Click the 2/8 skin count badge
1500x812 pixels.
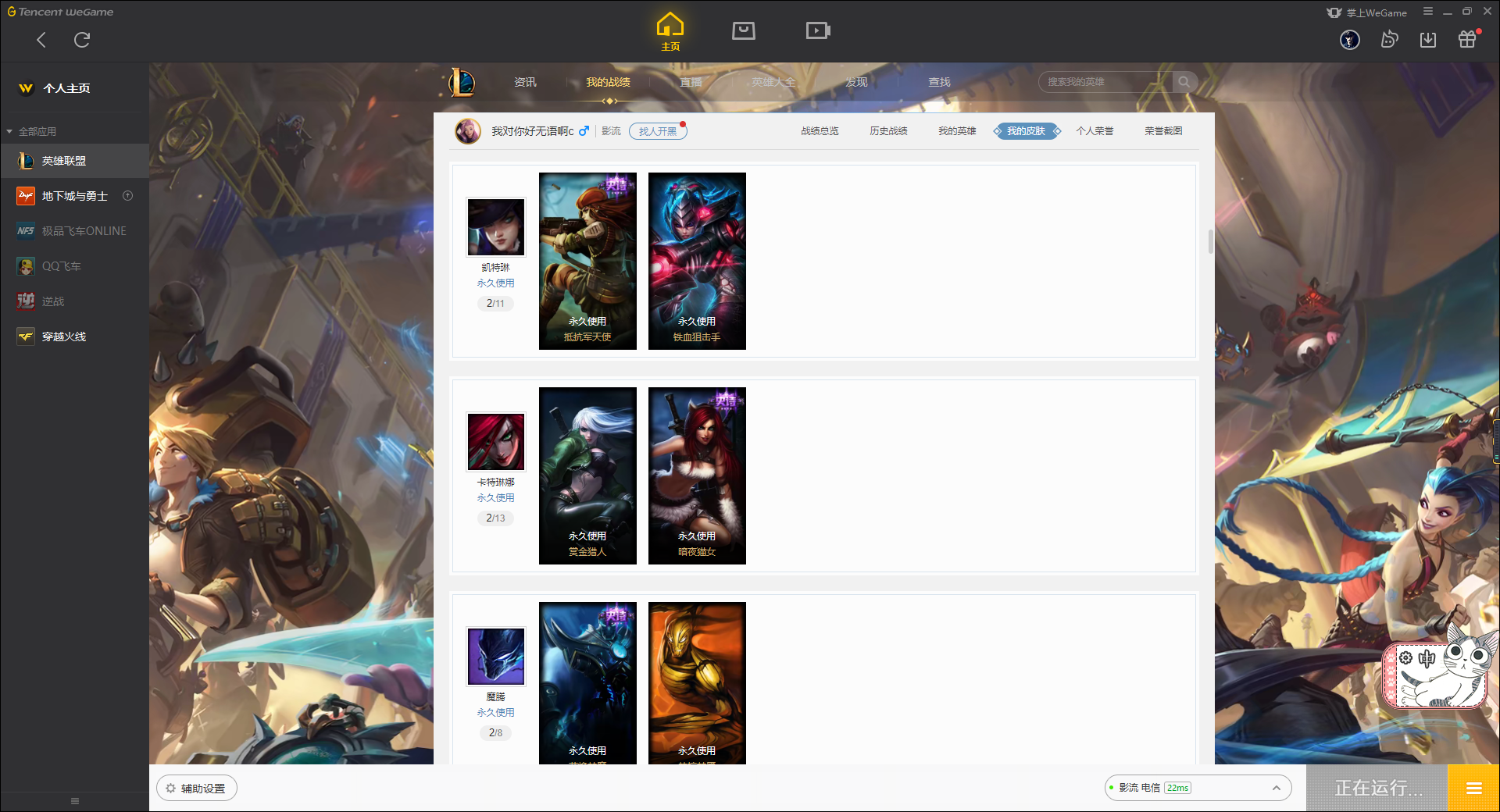495,732
